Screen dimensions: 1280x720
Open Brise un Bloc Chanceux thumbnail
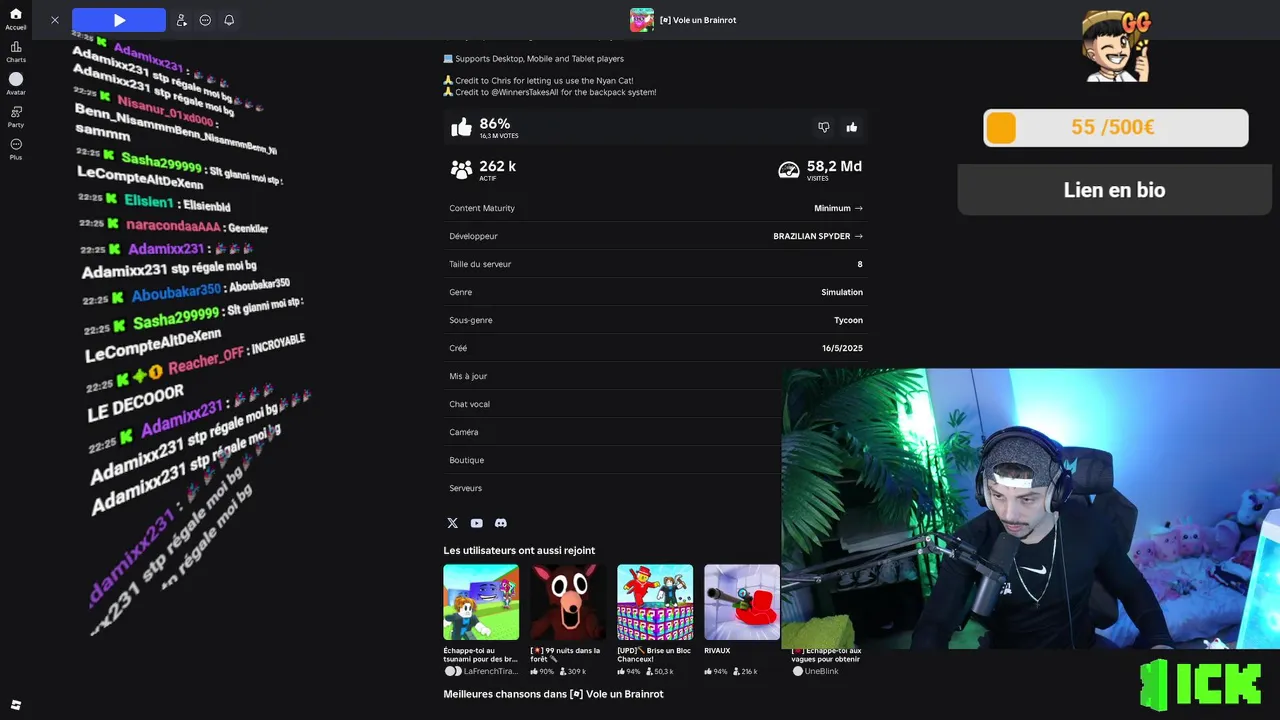[655, 602]
